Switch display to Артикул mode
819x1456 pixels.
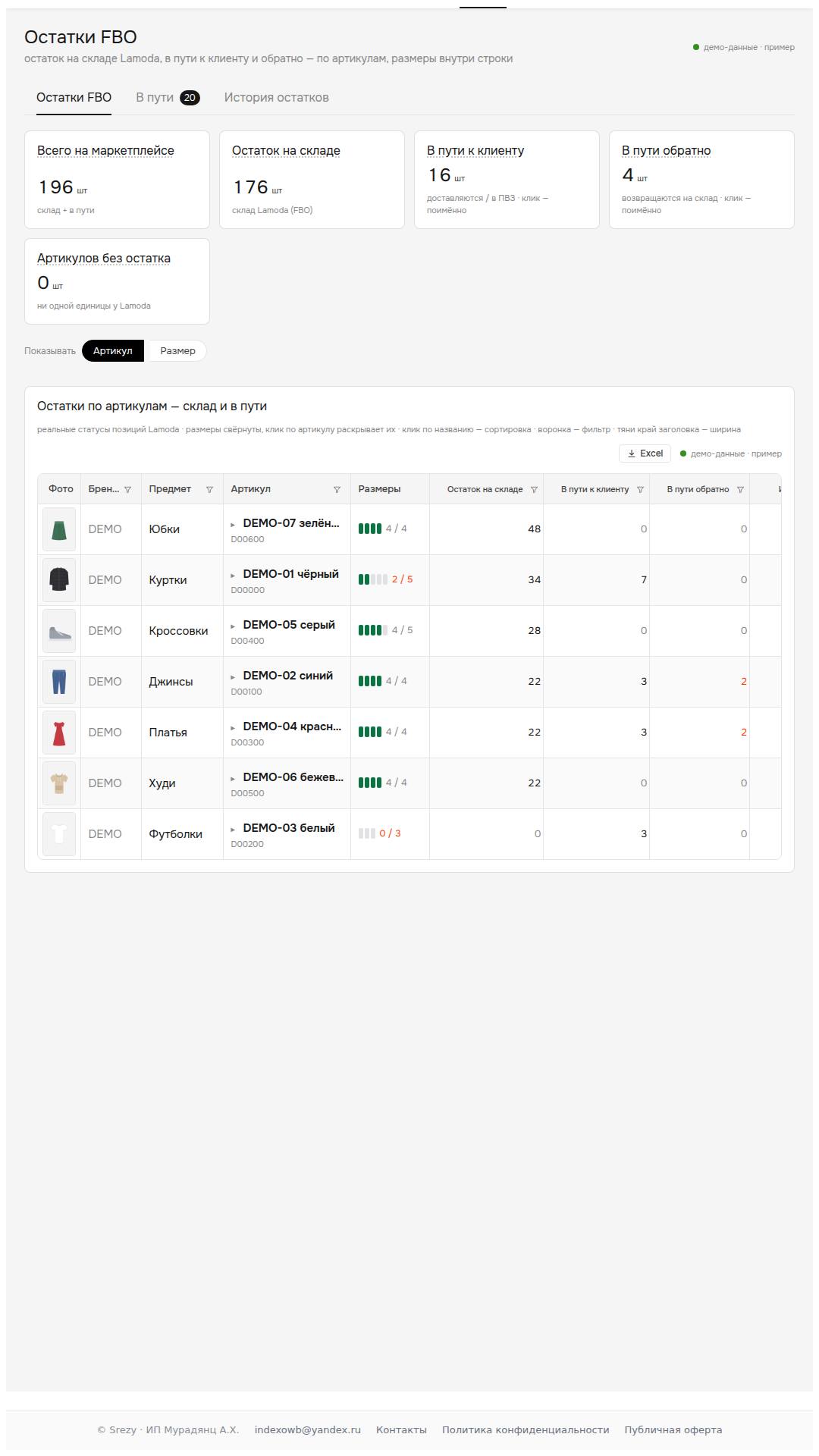click(x=113, y=351)
